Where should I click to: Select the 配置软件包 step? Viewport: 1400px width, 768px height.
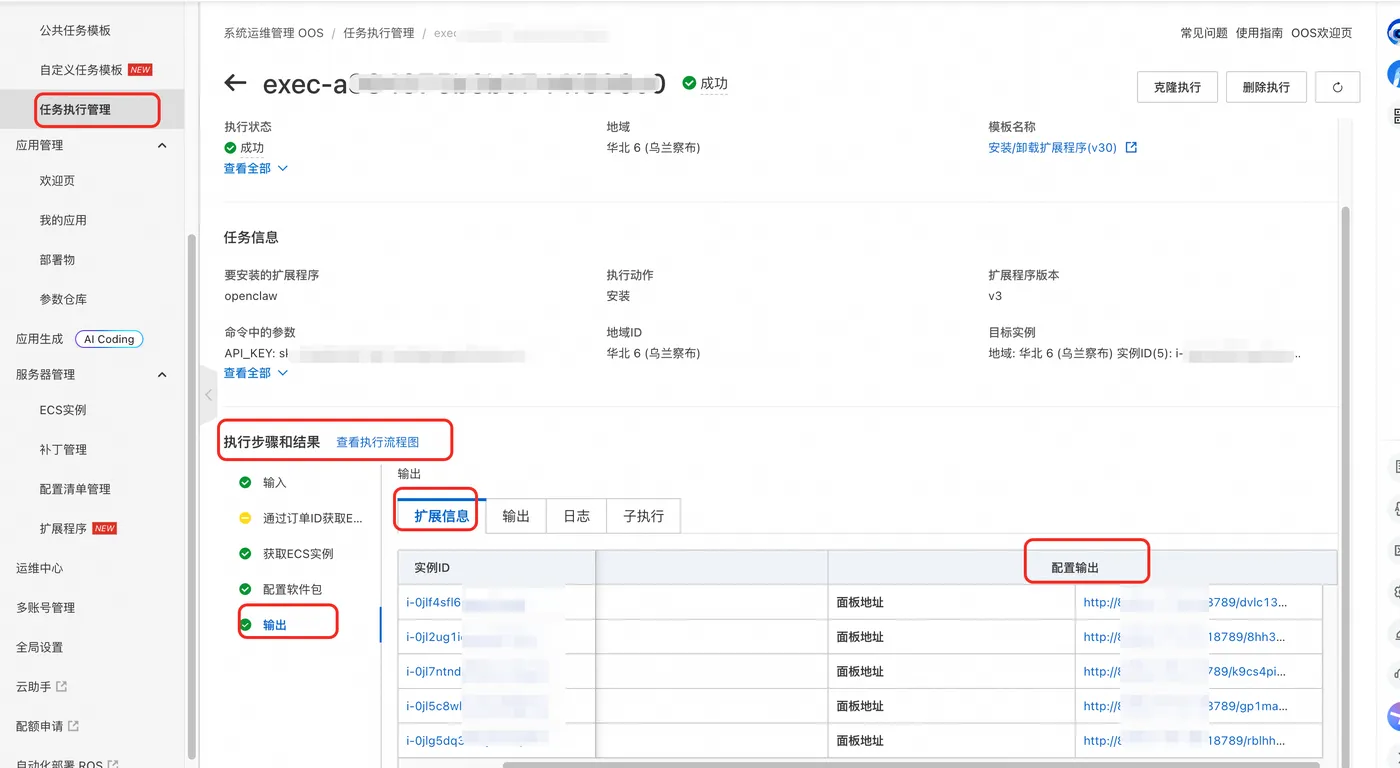point(292,589)
